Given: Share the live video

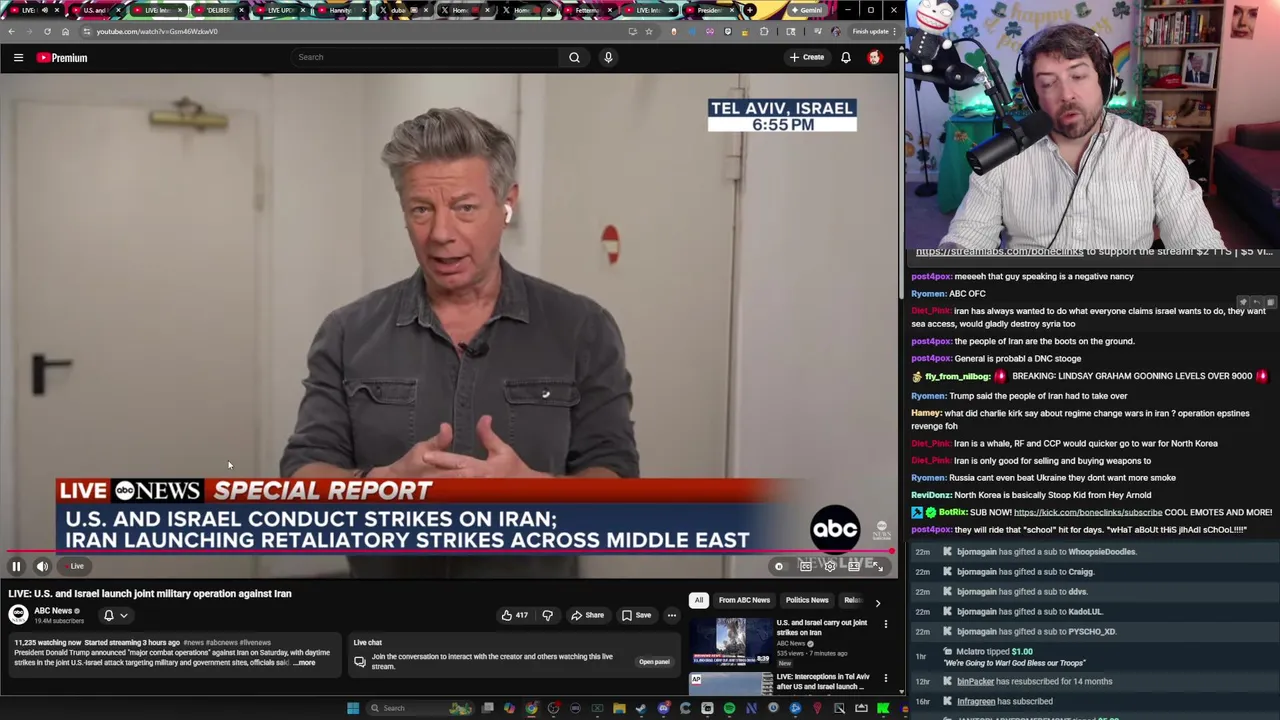Looking at the screenshot, I should click(588, 615).
